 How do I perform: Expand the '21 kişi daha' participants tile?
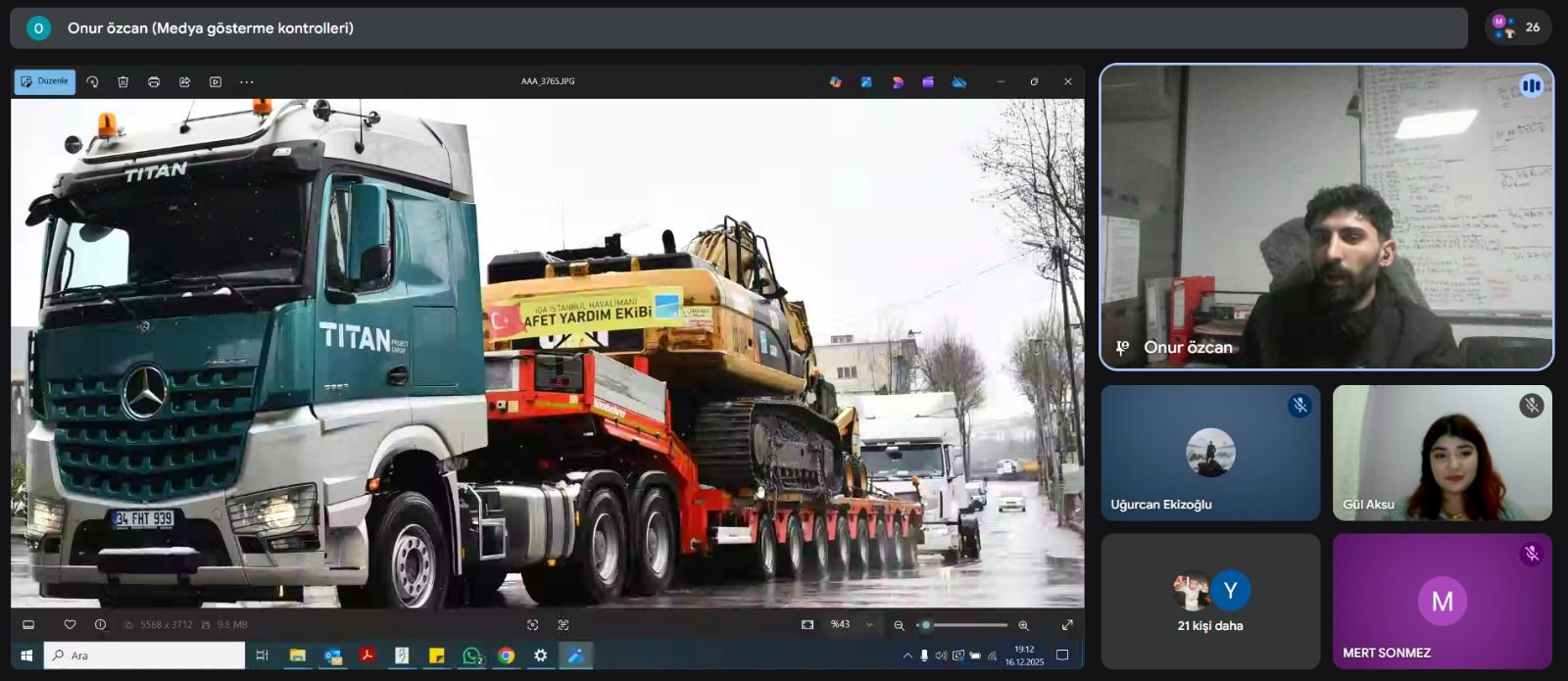click(x=1210, y=601)
